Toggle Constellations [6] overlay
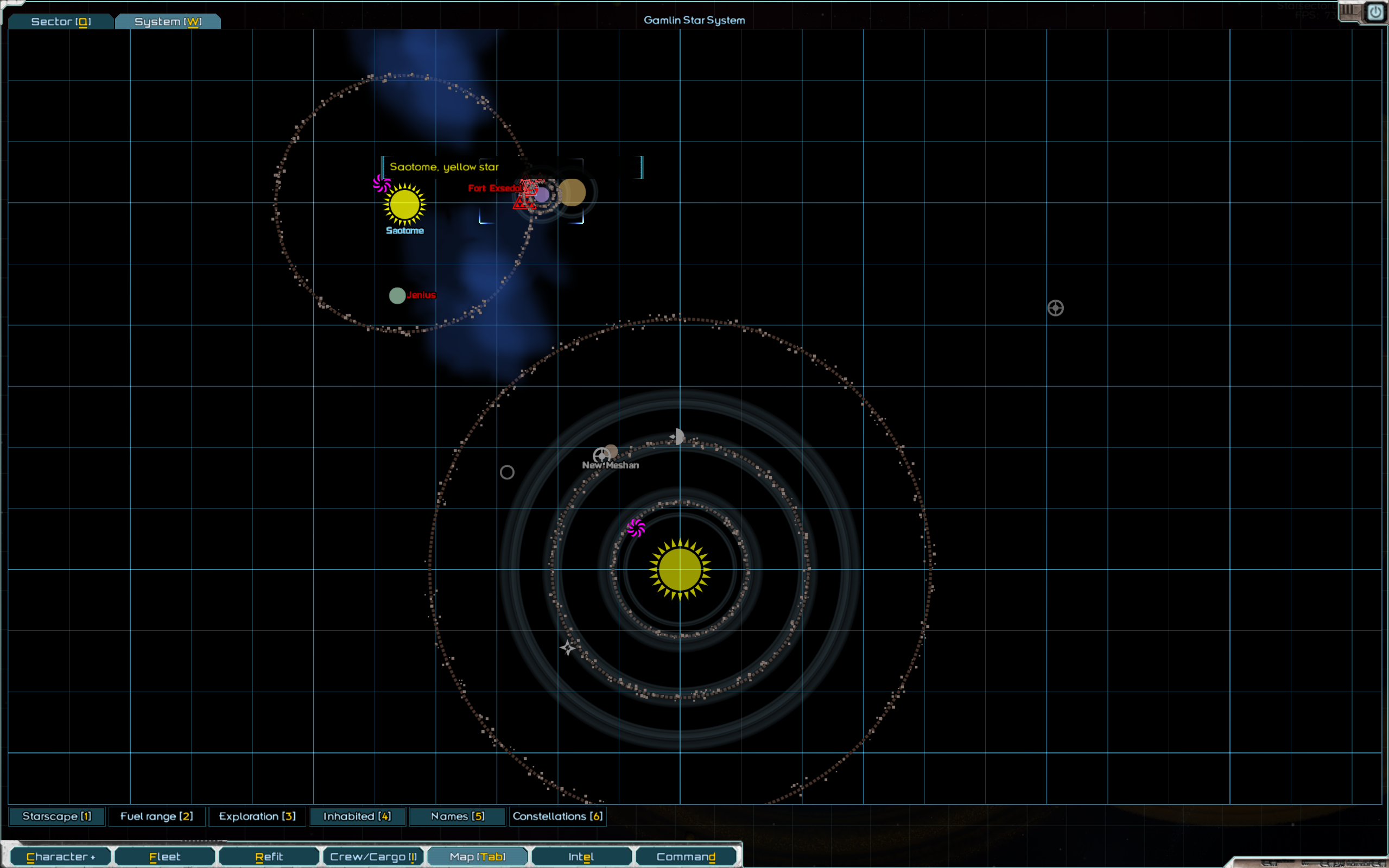The height and width of the screenshot is (868, 1389). [x=557, y=816]
